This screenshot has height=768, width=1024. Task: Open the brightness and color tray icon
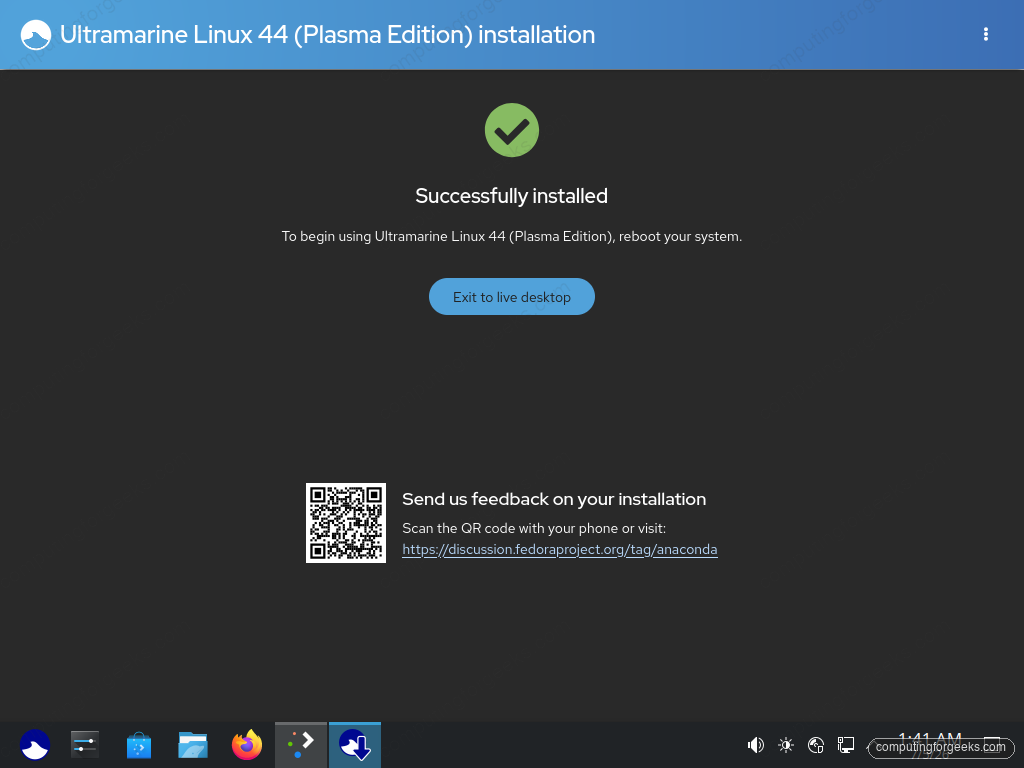(786, 745)
